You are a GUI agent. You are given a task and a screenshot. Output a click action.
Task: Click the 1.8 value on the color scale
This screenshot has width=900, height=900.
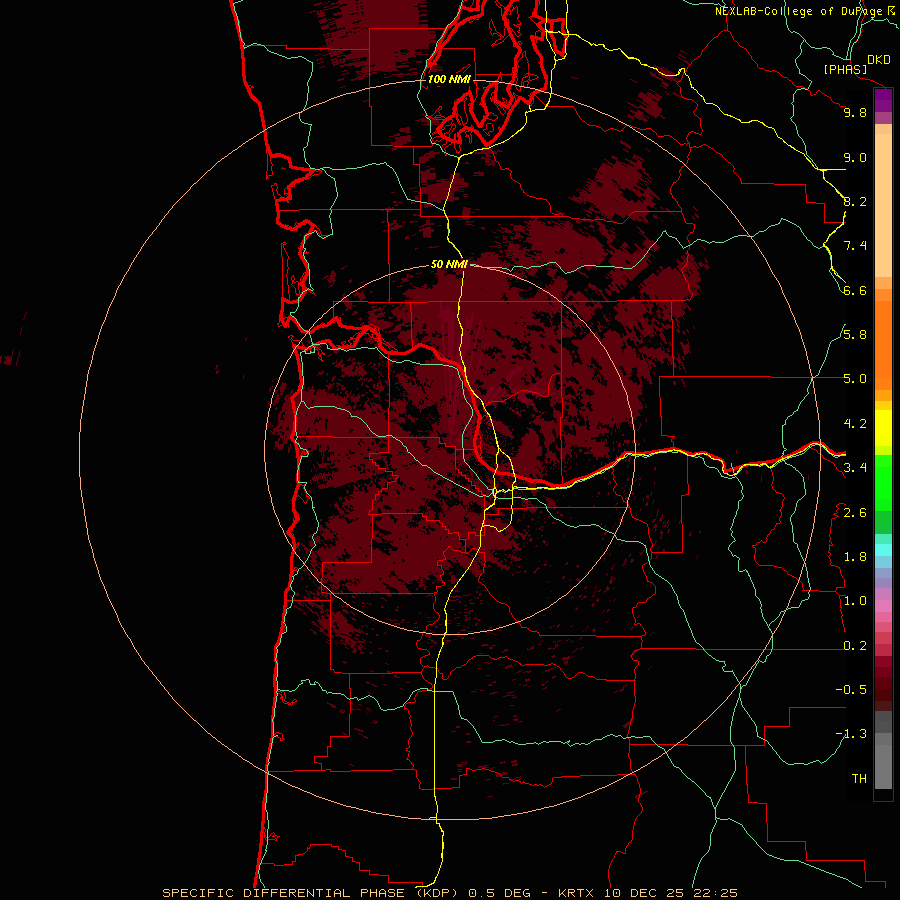coord(855,557)
